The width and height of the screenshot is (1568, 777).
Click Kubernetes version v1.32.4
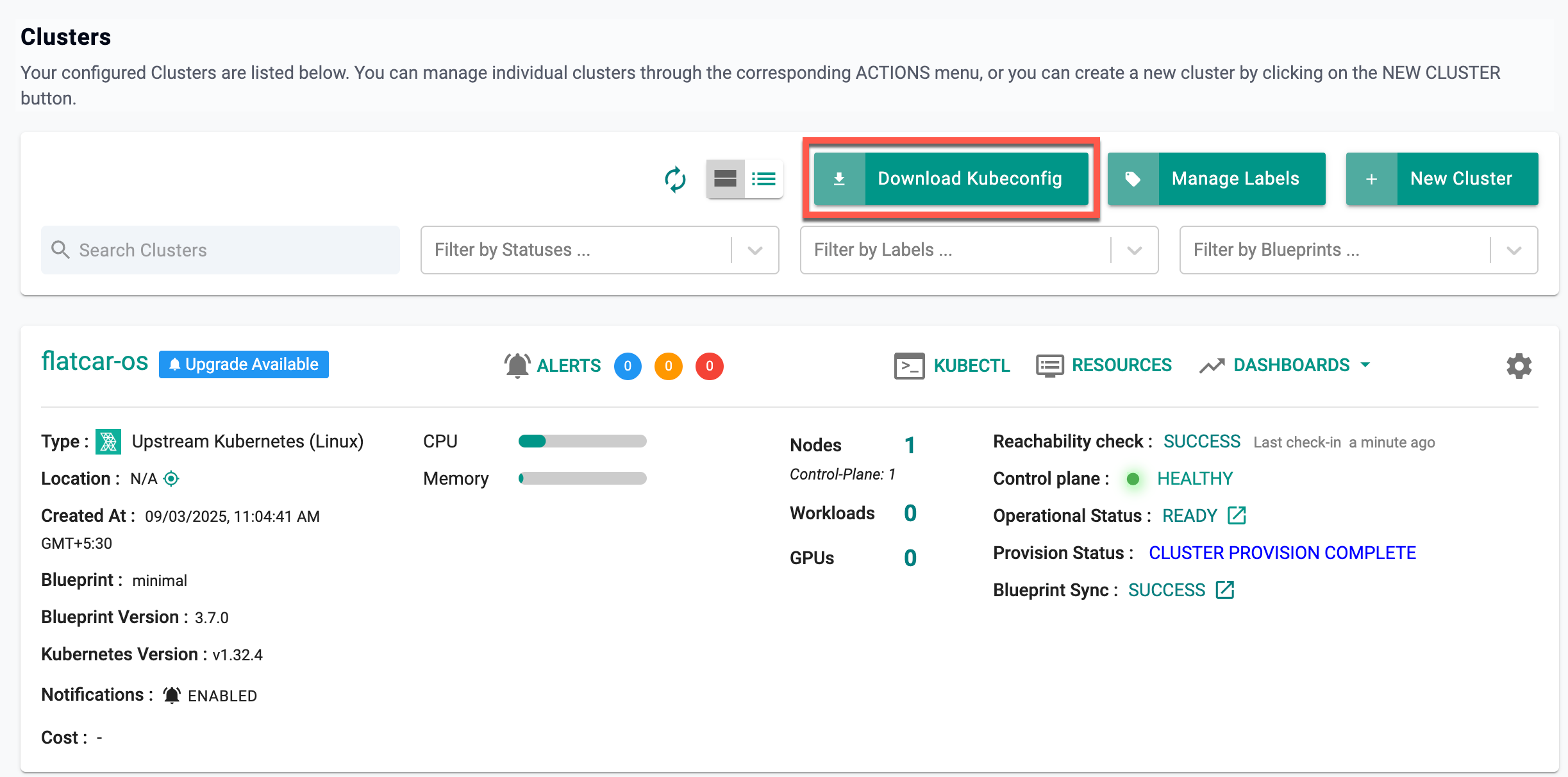tap(238, 655)
